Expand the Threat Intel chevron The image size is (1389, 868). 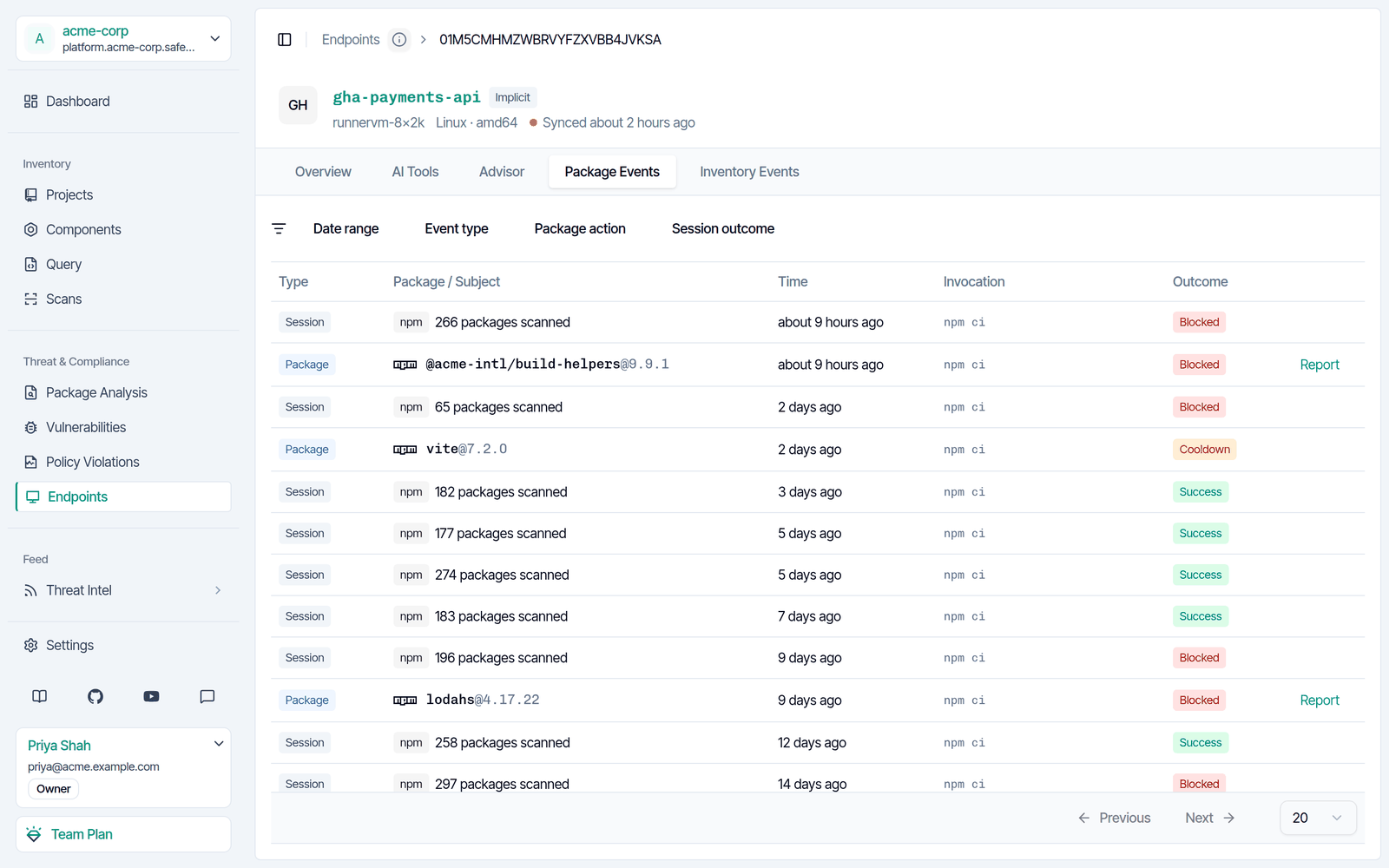point(218,591)
